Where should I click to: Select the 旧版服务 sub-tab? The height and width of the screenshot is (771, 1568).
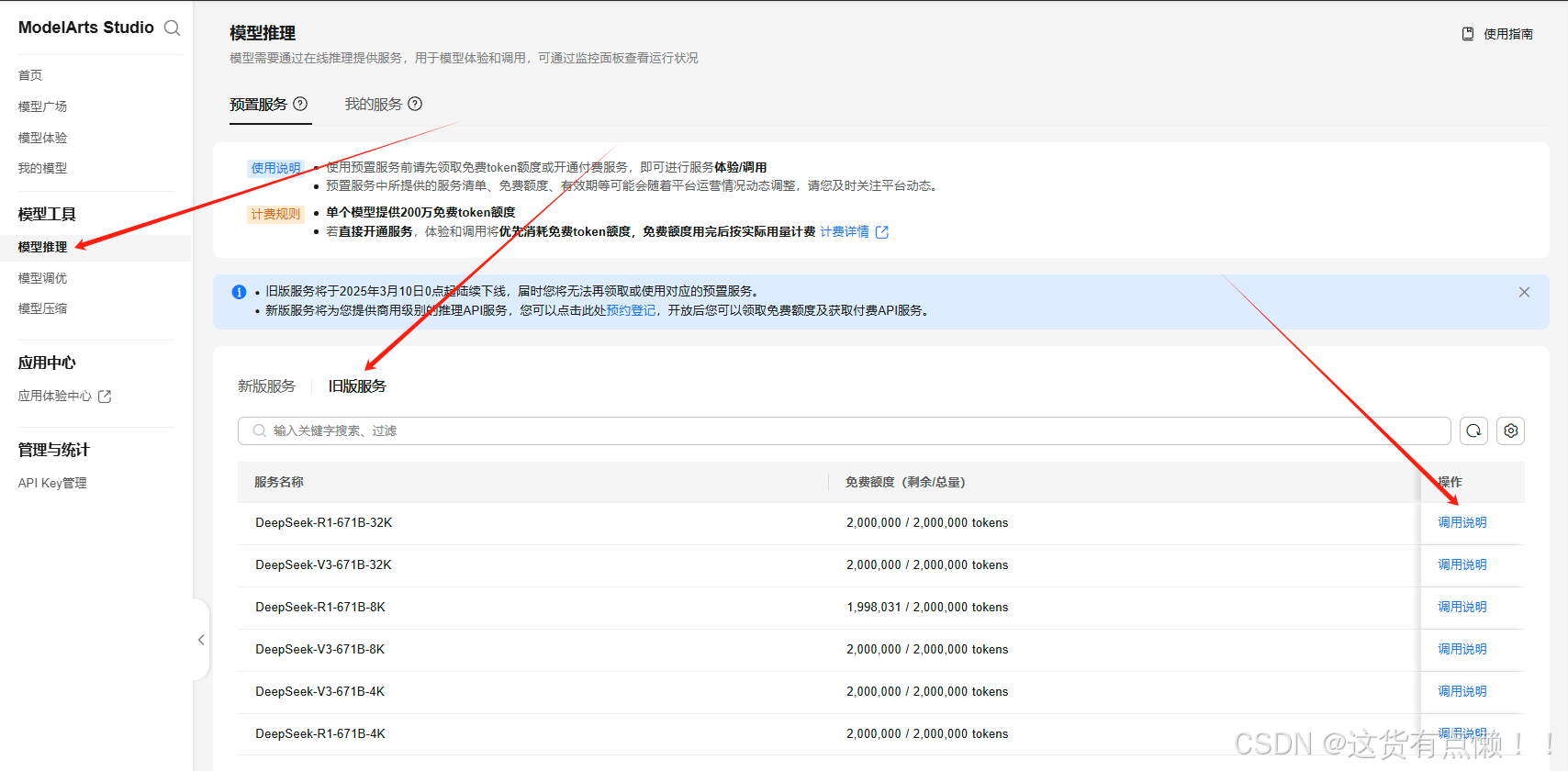coord(357,386)
